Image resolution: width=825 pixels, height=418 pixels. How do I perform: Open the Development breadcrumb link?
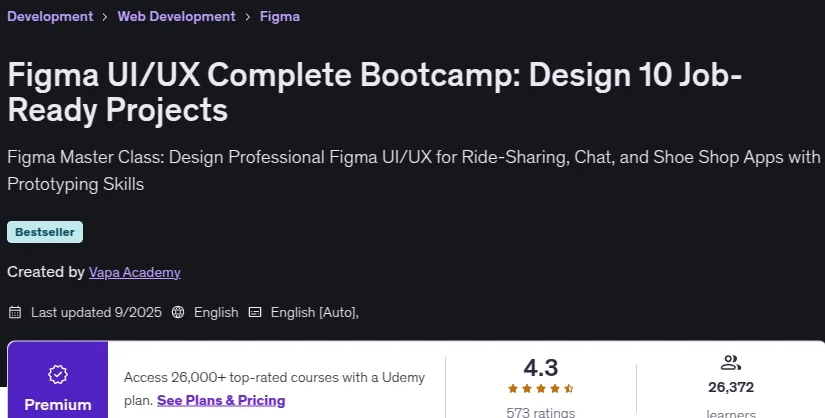[50, 16]
